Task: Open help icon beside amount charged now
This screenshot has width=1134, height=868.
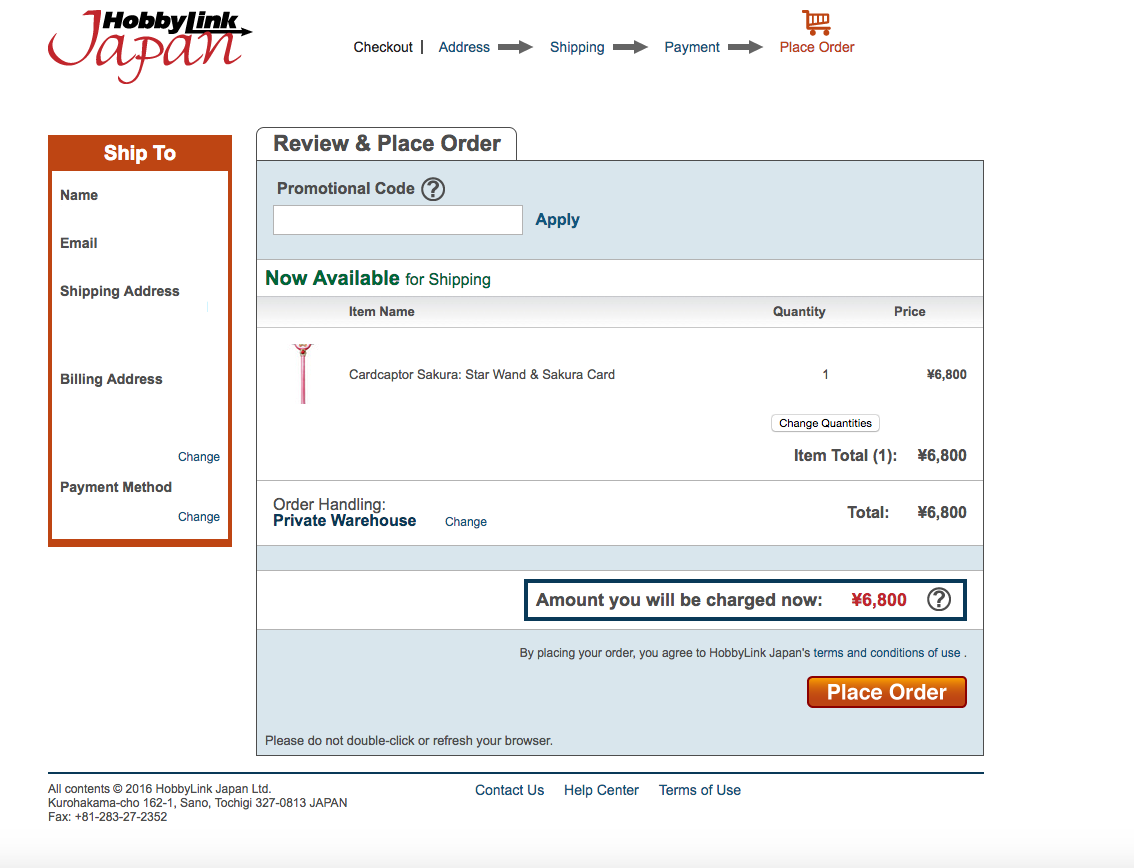Action: 939,600
